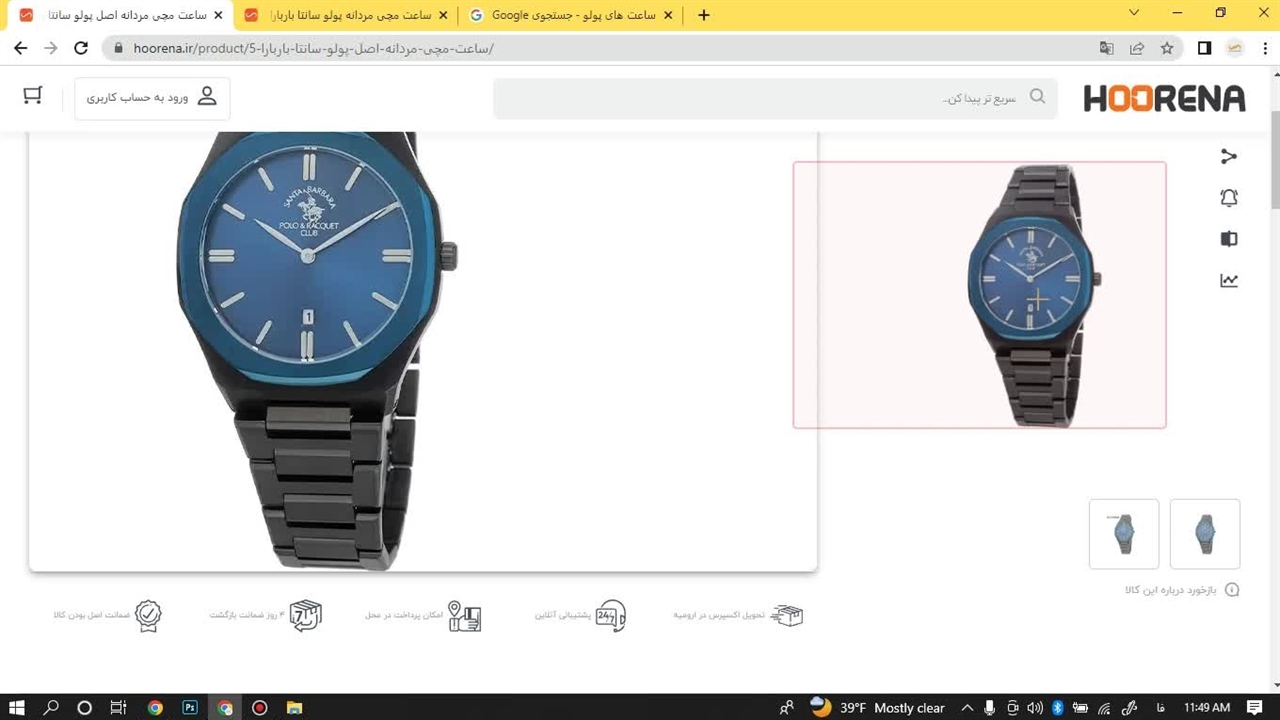The width and height of the screenshot is (1280, 720).
Task: Click the site search input field
Action: tap(760, 98)
